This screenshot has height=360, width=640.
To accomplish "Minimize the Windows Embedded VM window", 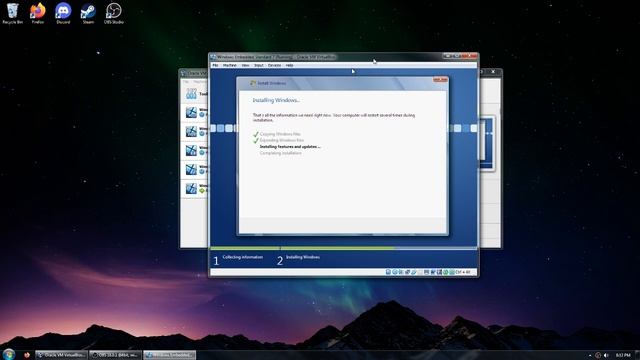I will click(448, 56).
